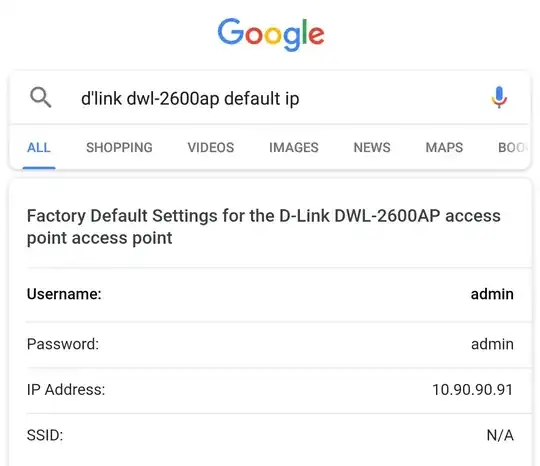Open the Google logo homepage

click(271, 34)
